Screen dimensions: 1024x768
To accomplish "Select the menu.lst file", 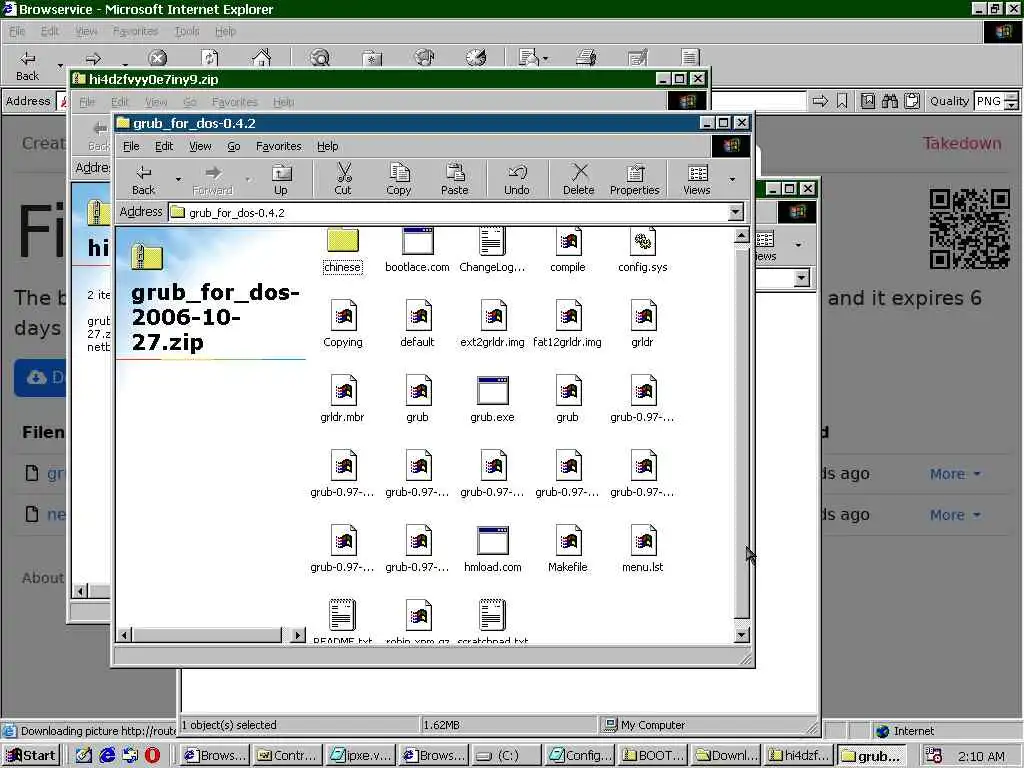I will (x=643, y=549).
